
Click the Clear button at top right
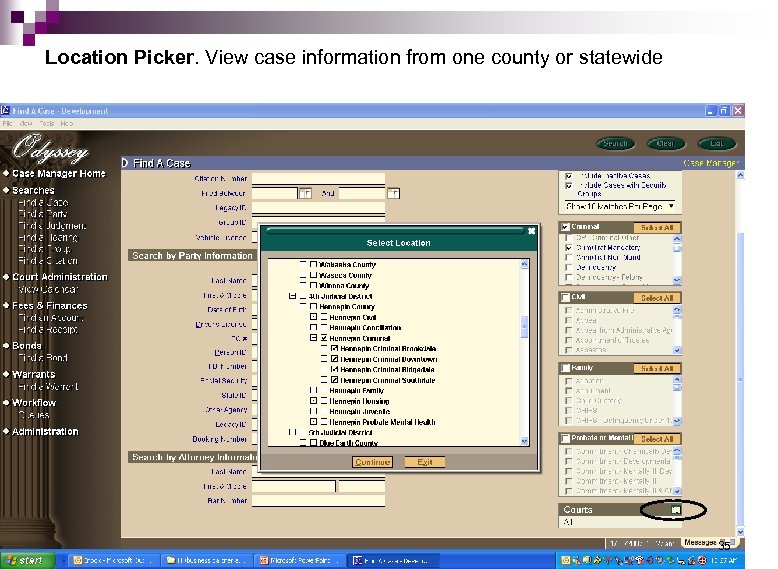pos(665,143)
